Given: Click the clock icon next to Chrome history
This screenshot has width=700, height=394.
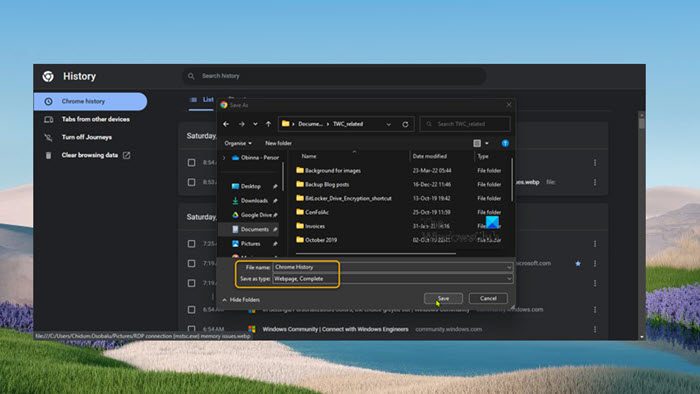Looking at the screenshot, I should [48, 101].
